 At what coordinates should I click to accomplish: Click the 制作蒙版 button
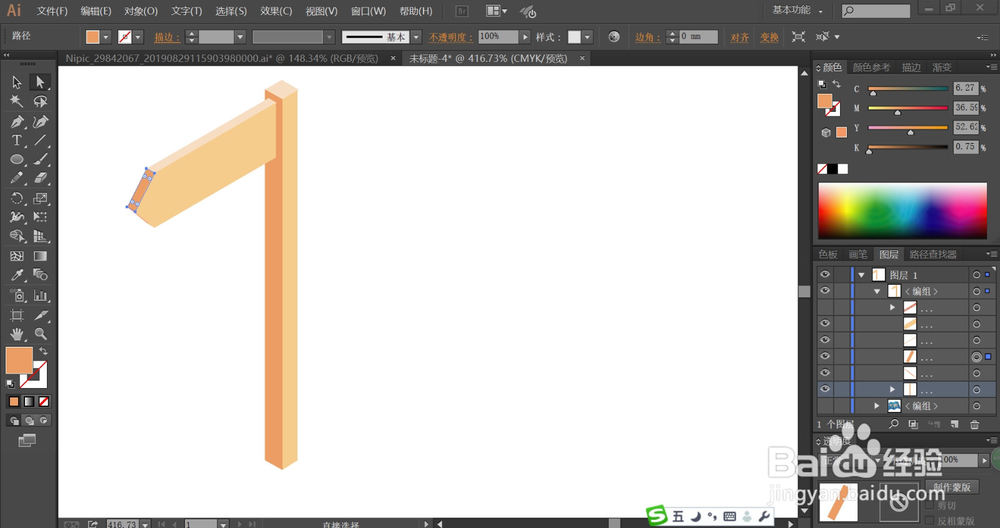point(952,487)
